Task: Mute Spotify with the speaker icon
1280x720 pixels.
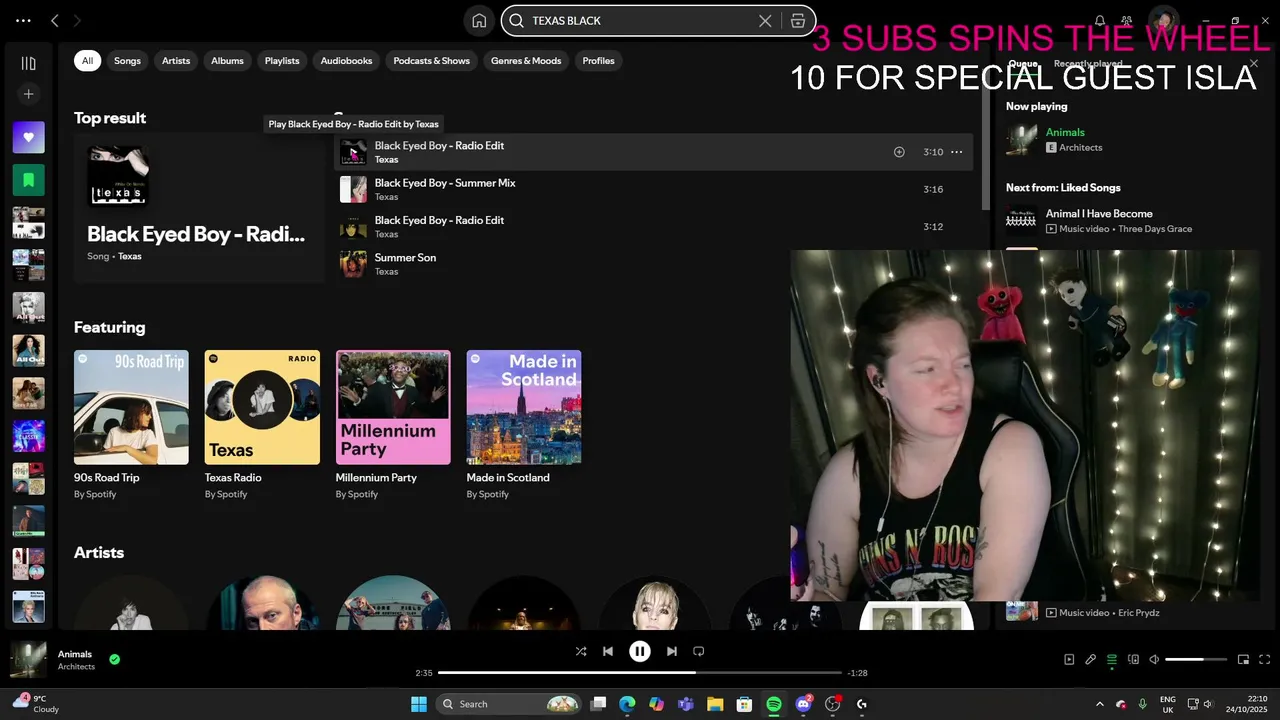Action: pos(1154,660)
